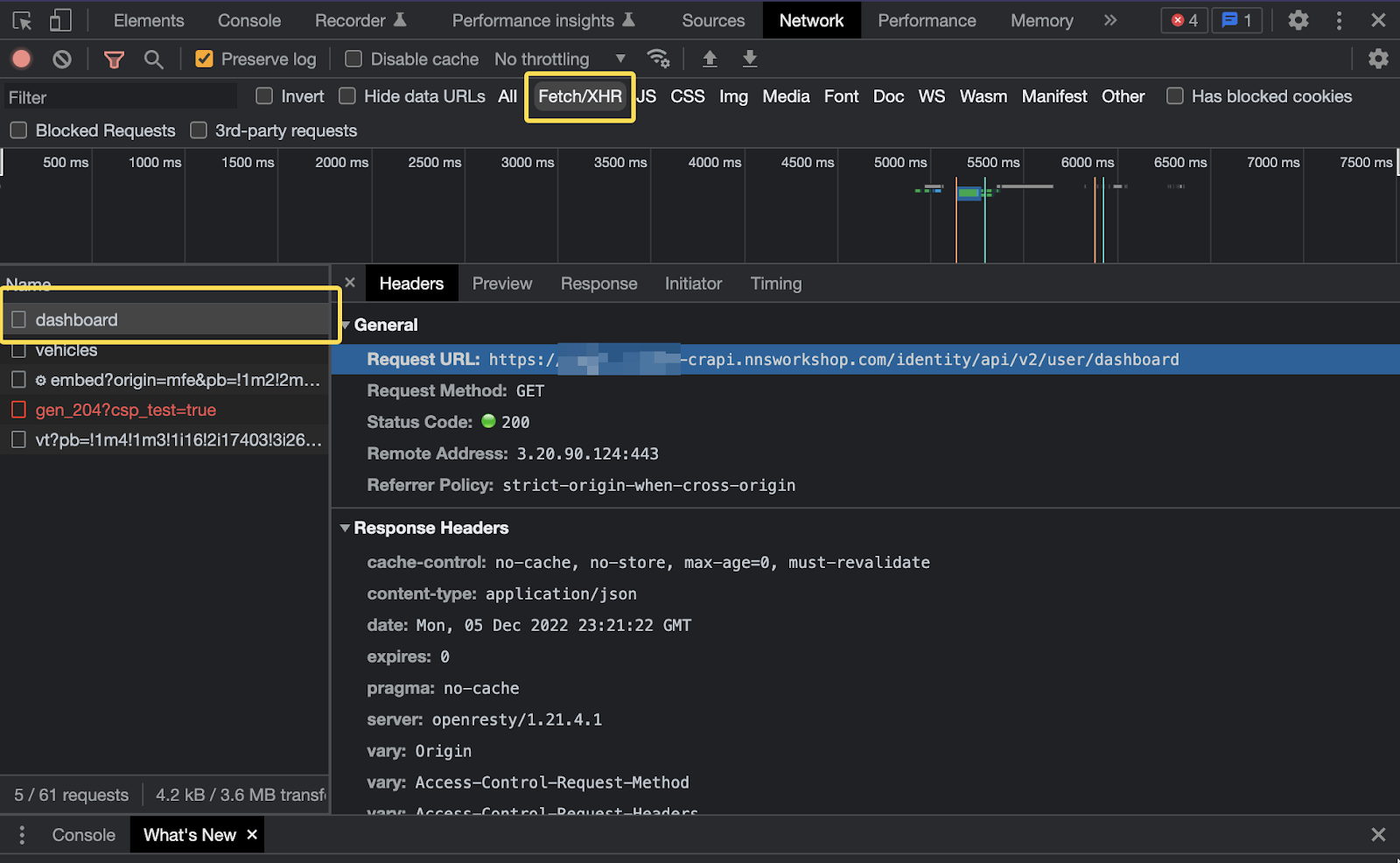Select the vehicles request row
This screenshot has width=1400, height=863.
pos(164,350)
